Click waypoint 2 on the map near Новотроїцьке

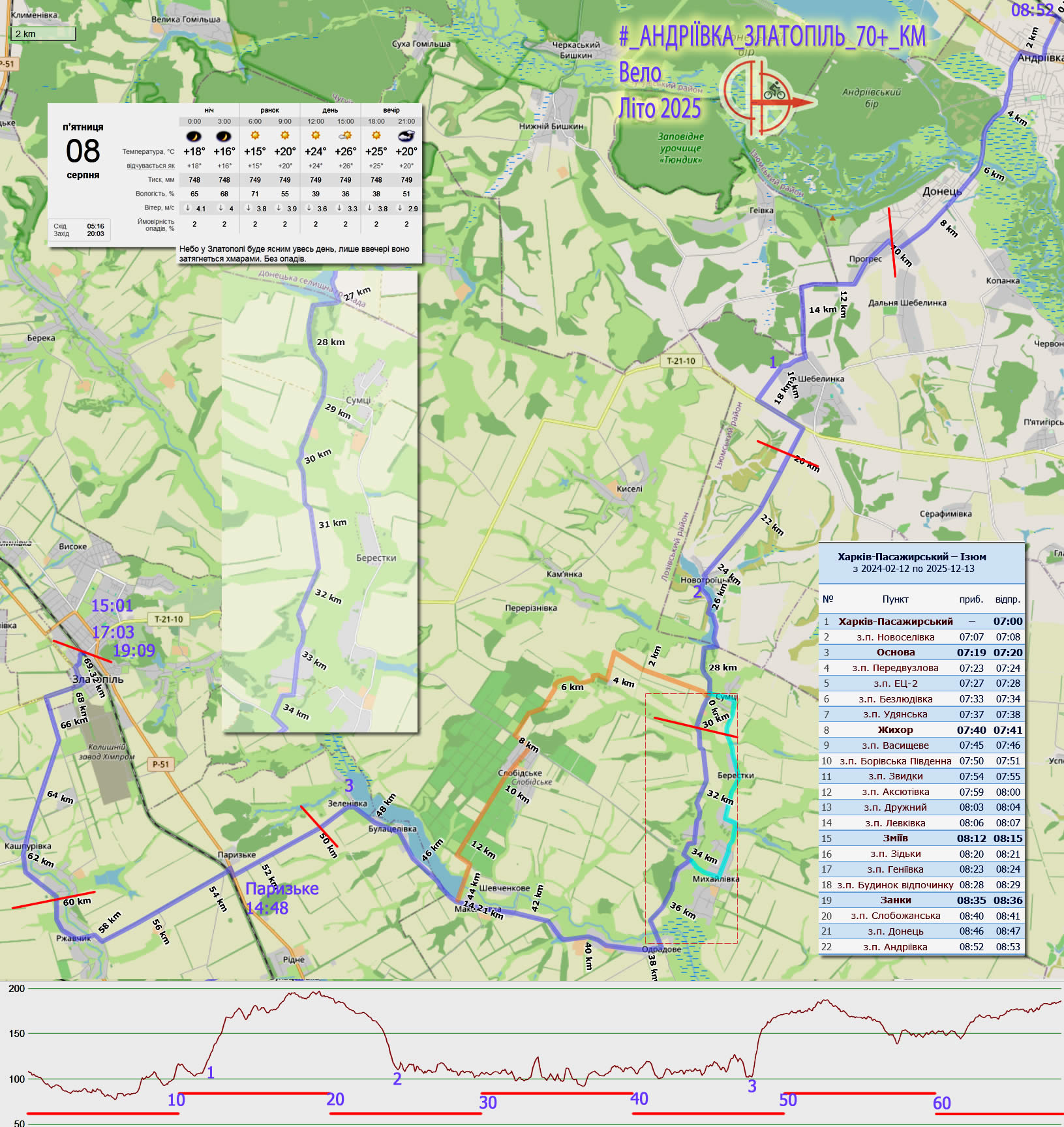pyautogui.click(x=697, y=592)
